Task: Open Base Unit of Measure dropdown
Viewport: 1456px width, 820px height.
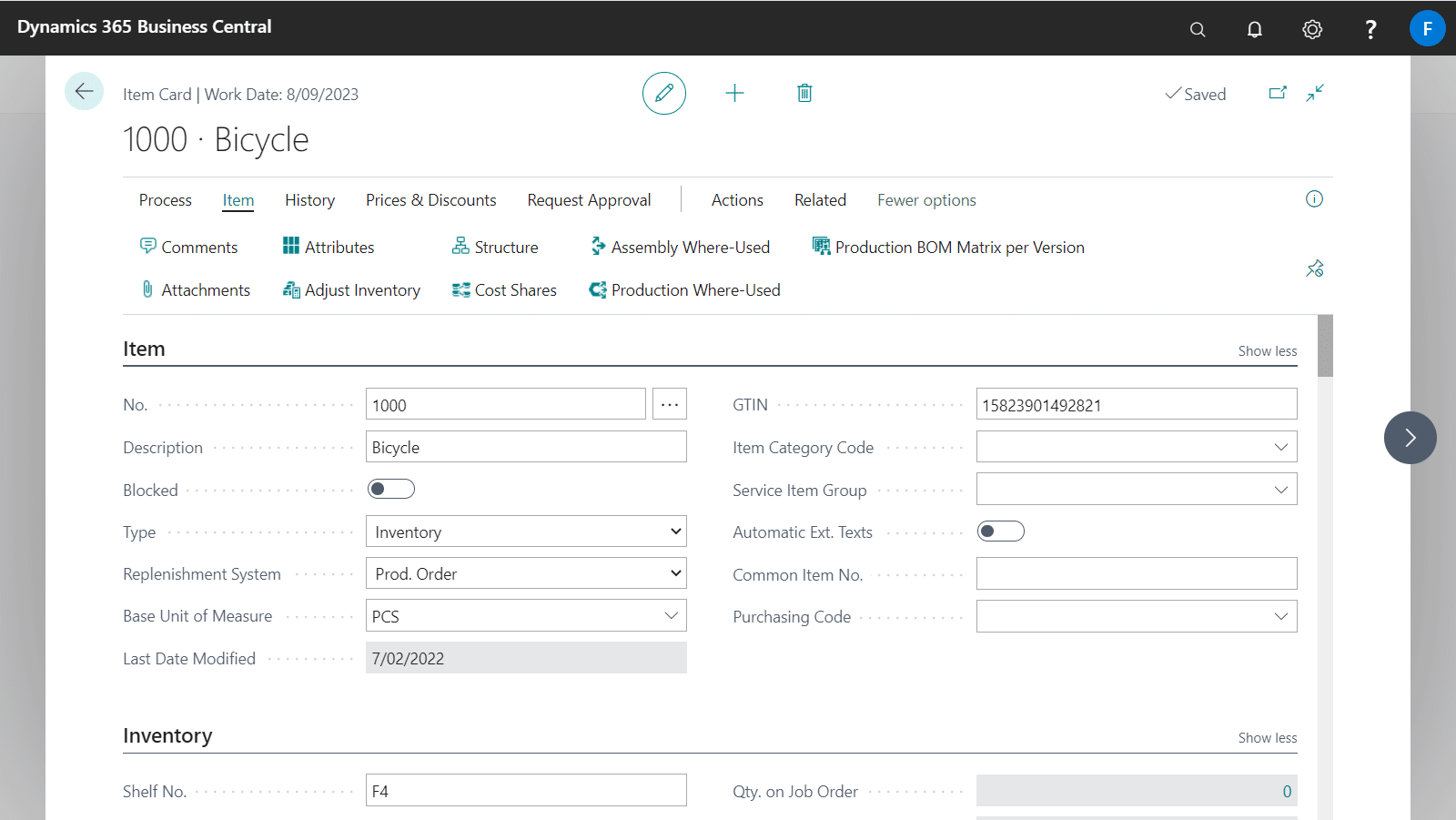Action: (x=672, y=616)
